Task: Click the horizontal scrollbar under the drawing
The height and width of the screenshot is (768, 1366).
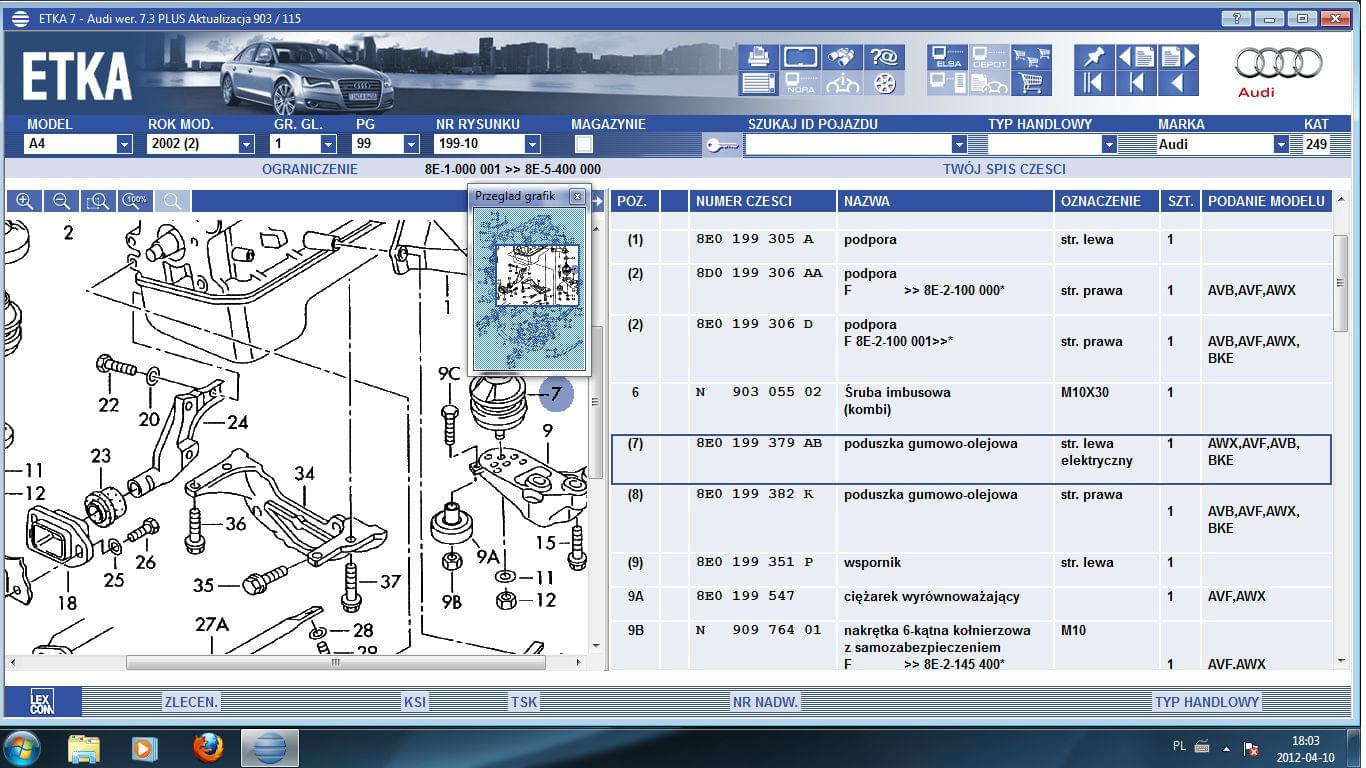Action: point(336,662)
